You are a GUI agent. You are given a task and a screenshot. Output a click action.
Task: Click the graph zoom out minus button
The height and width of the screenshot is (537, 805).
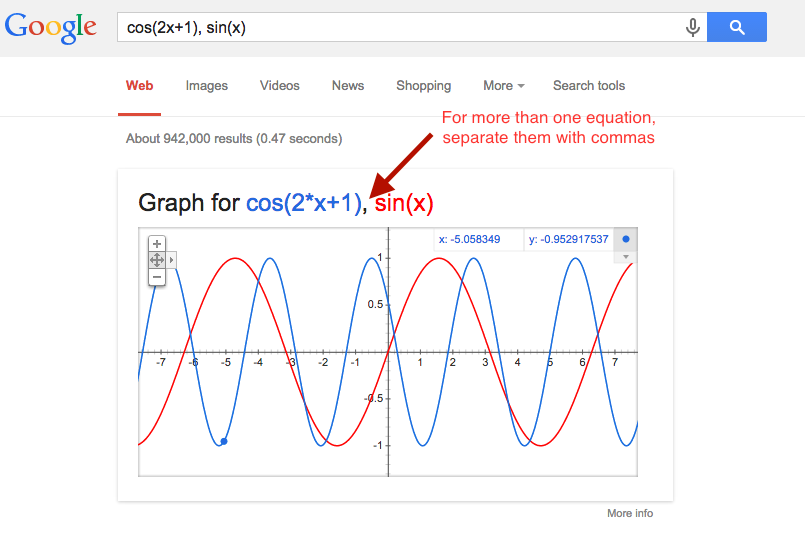156,276
